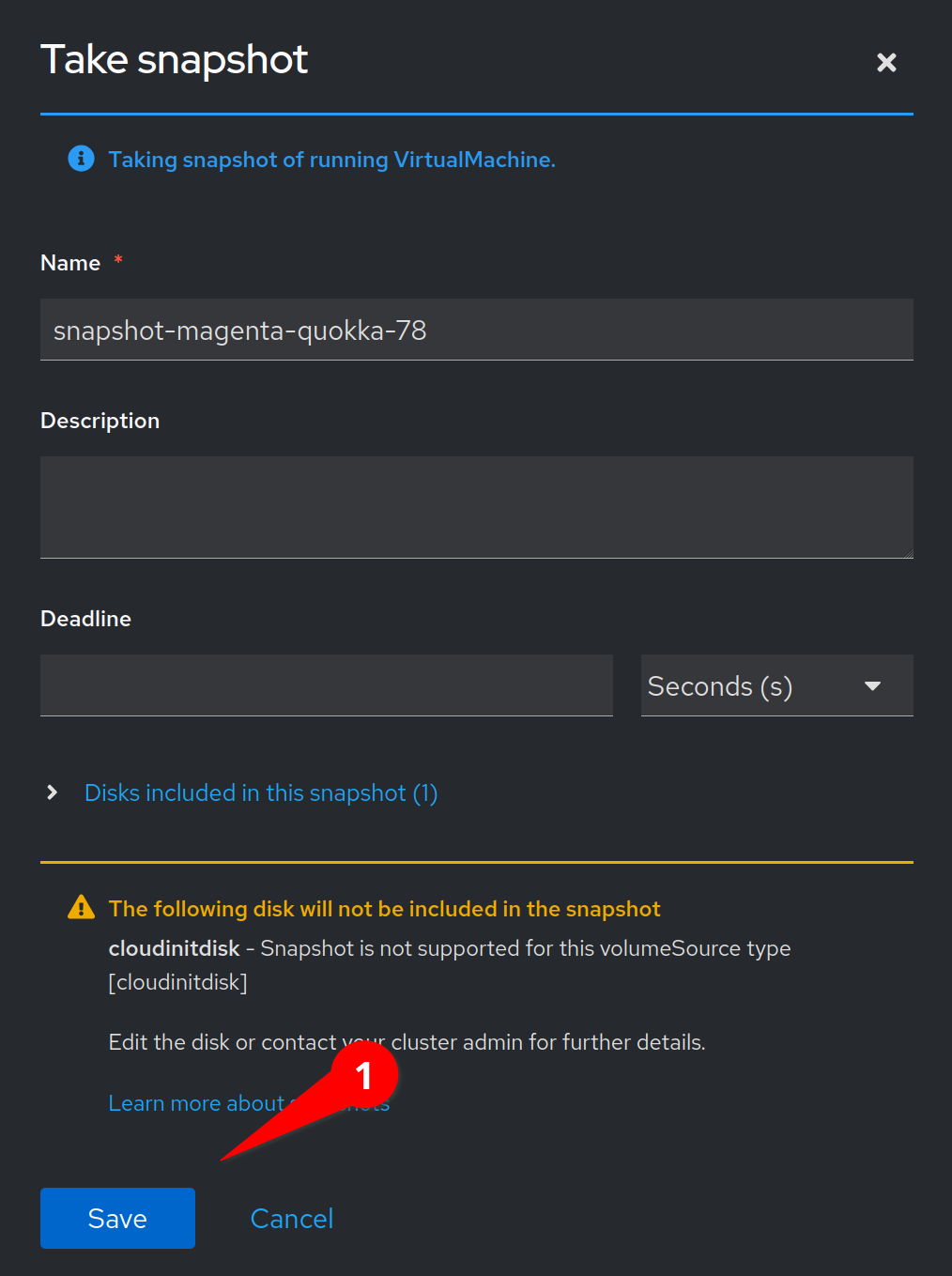Click the bold cloudinitdisk disk name
This screenshot has height=1276, width=952.
point(174,948)
